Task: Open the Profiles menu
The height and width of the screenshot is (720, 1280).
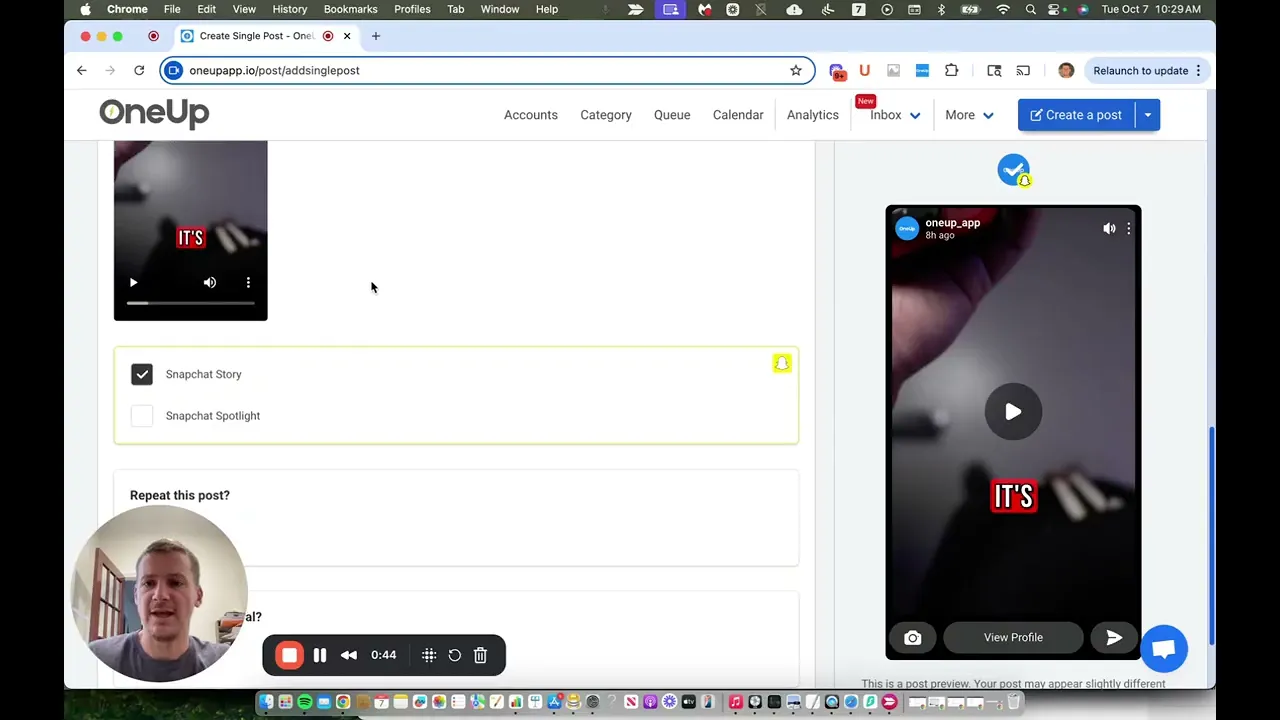Action: click(x=412, y=9)
